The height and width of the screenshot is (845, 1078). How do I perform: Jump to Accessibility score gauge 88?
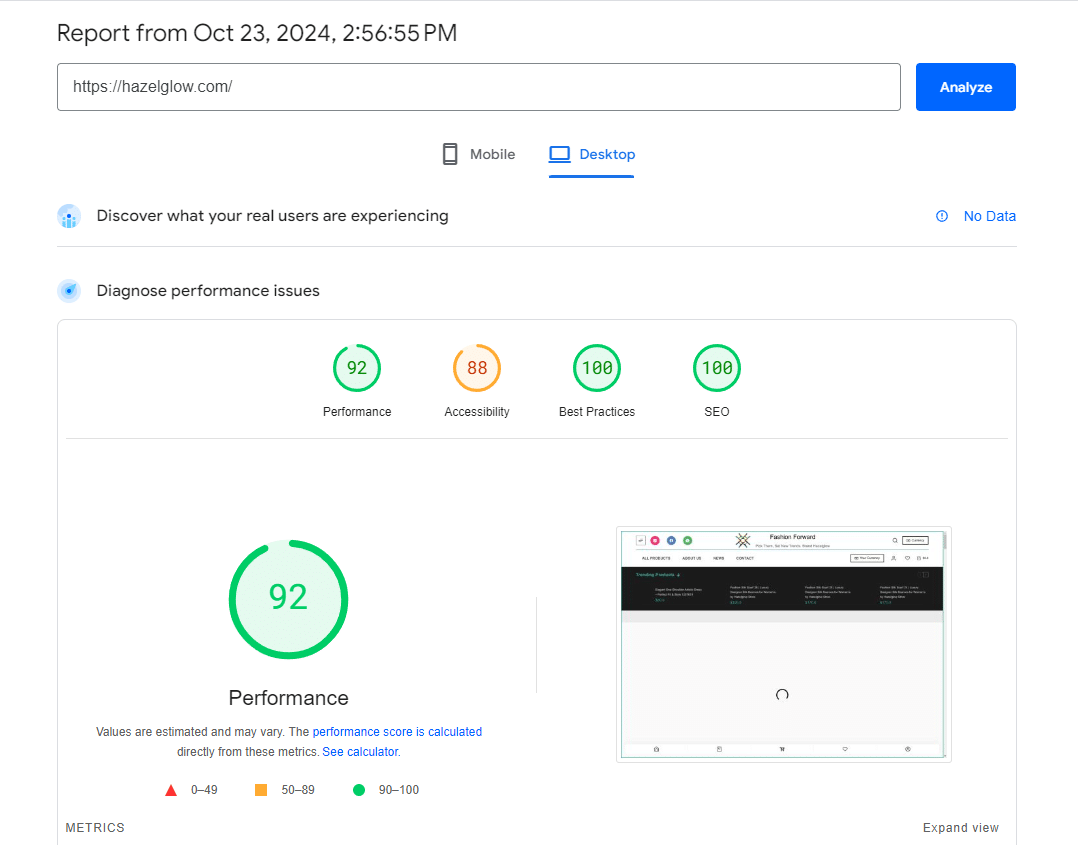[x=477, y=368]
